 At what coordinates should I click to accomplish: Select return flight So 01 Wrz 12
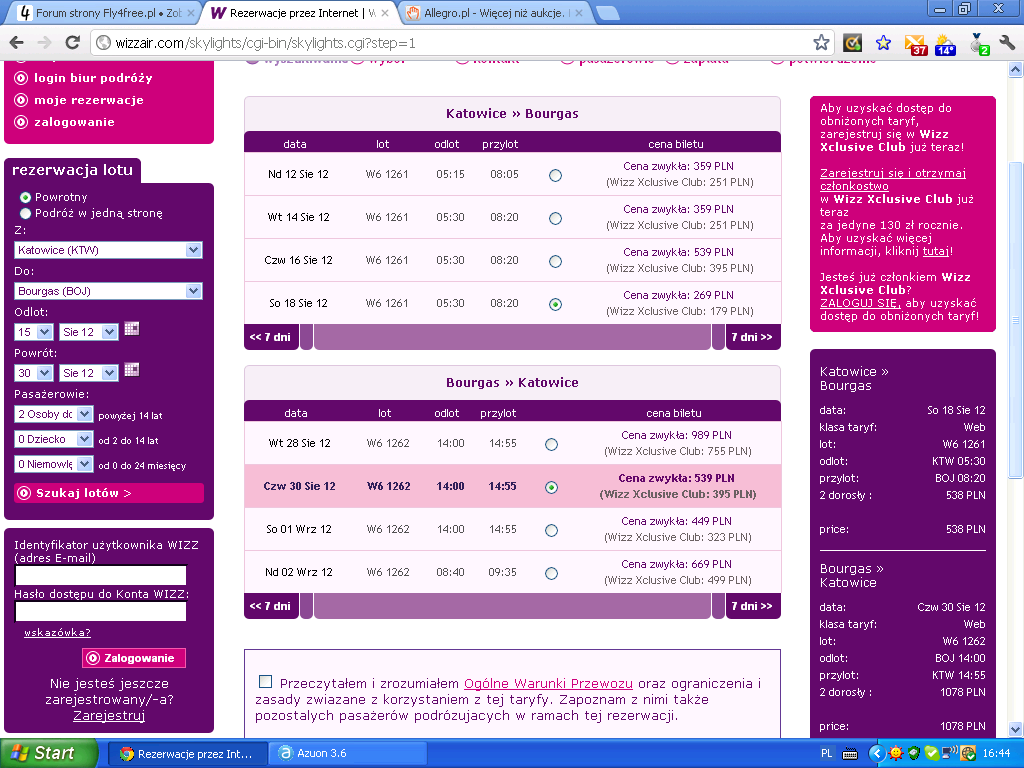tap(551, 530)
